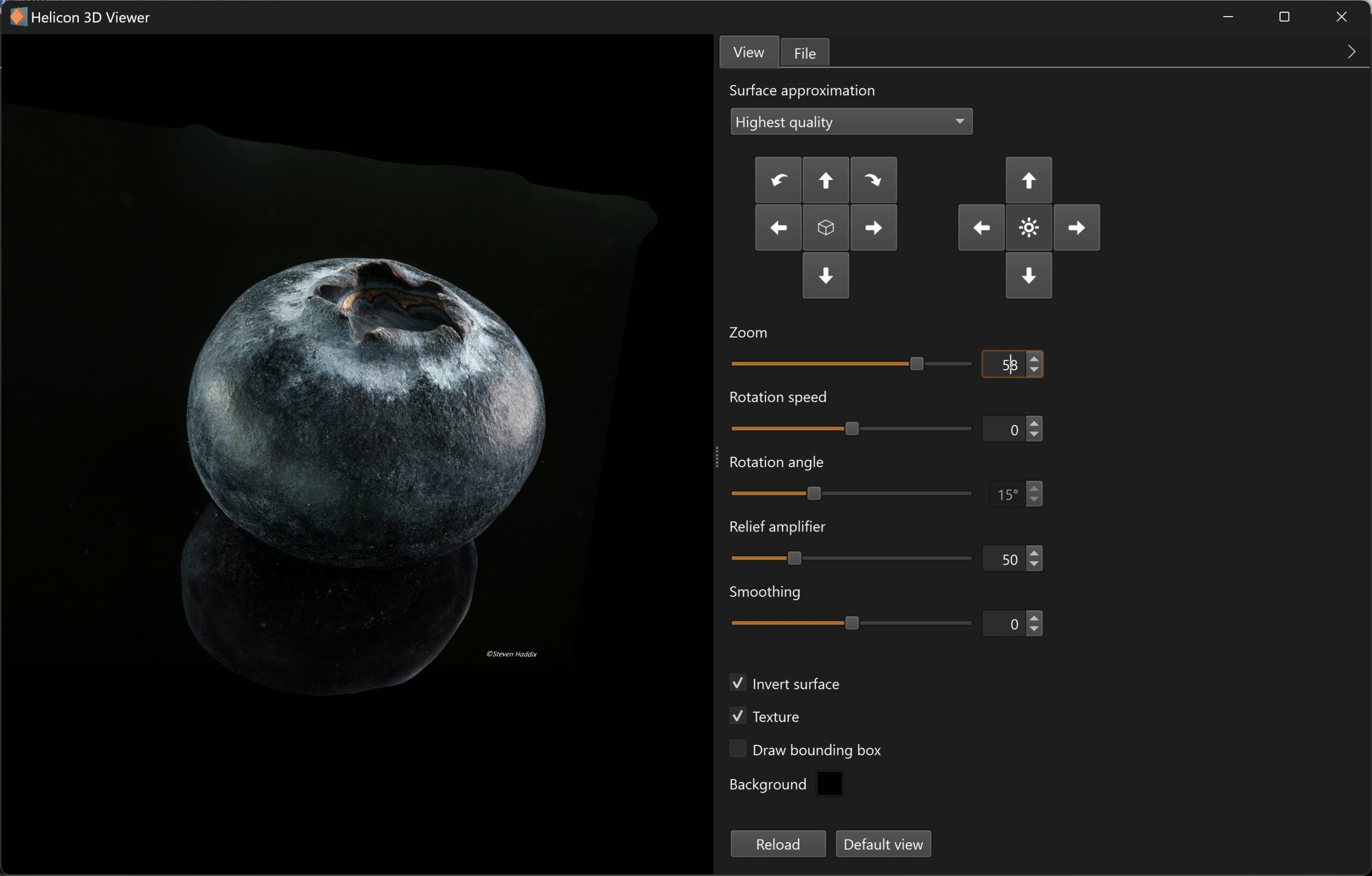Open the black Background color swatch
Image resolution: width=1372 pixels, height=876 pixels.
point(830,784)
